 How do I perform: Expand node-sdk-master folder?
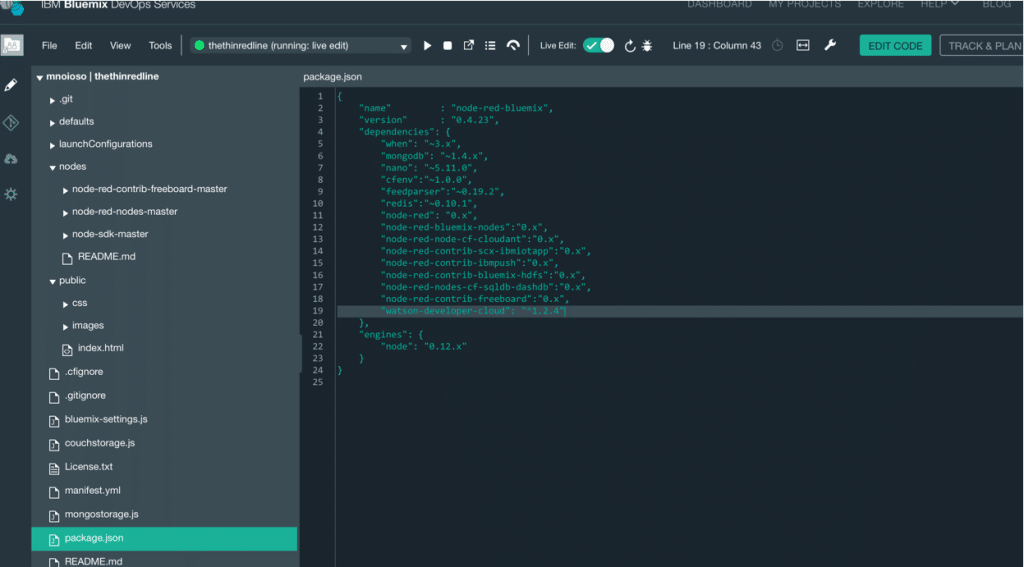click(66, 235)
